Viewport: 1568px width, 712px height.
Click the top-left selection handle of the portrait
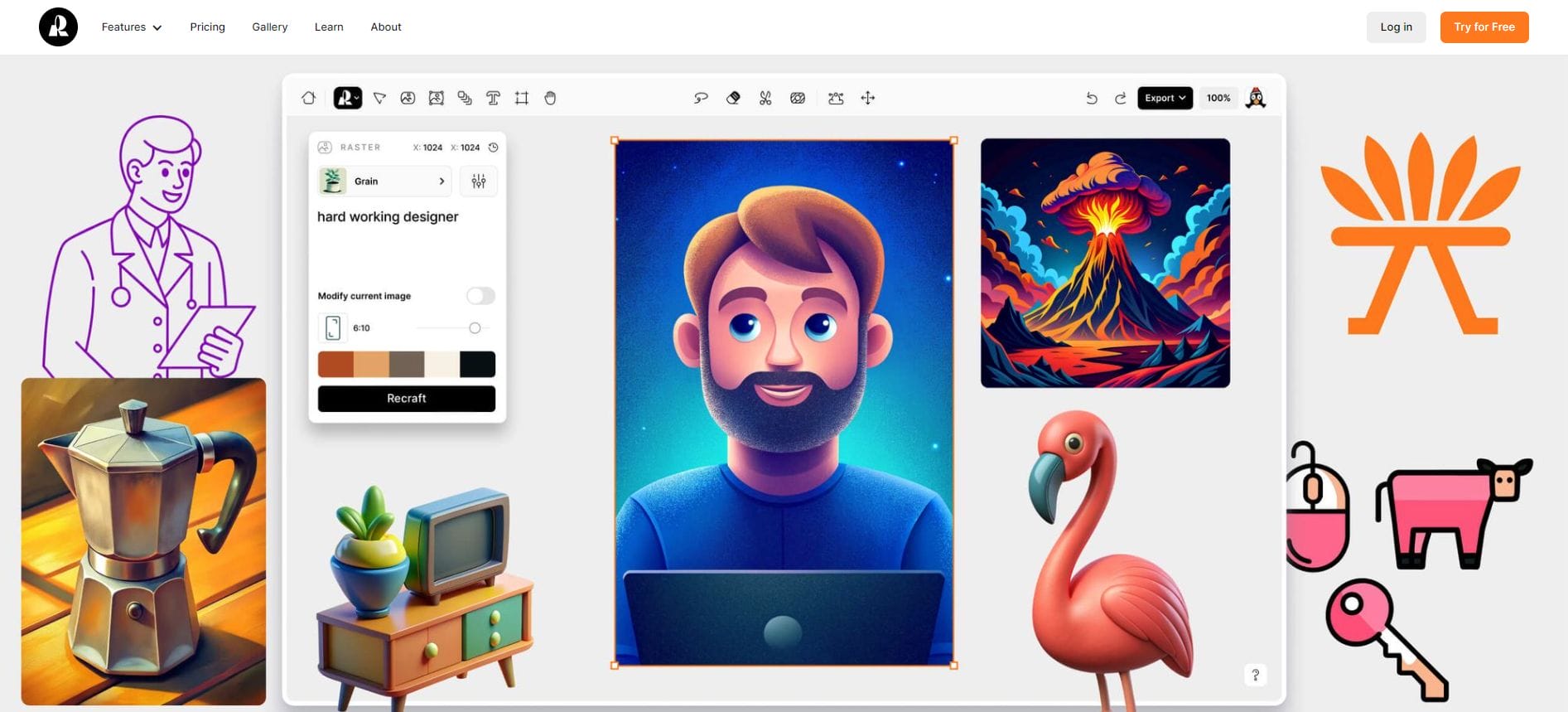615,140
